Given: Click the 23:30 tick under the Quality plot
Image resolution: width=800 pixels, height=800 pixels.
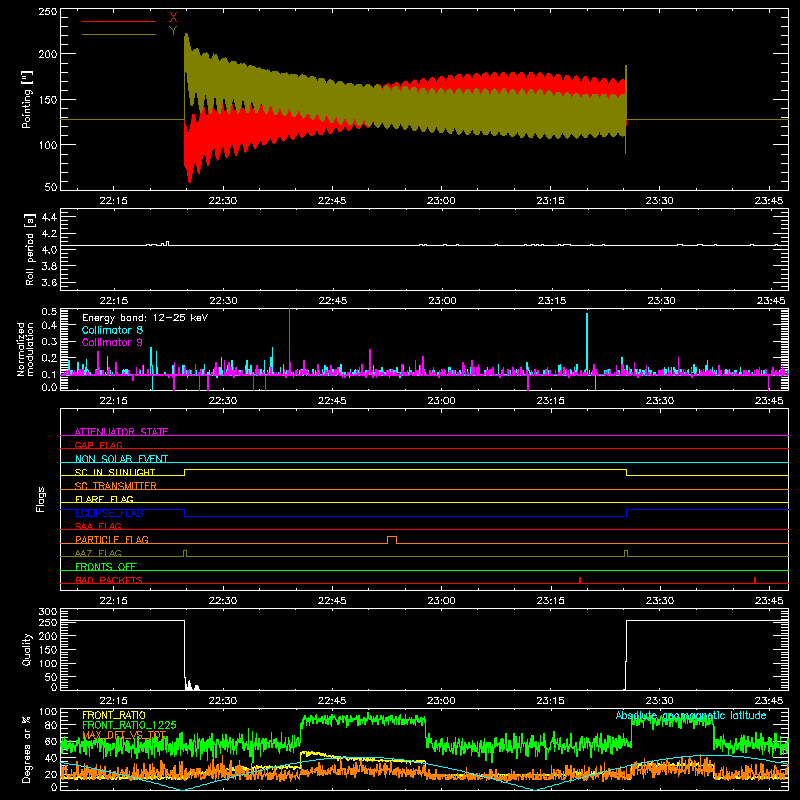Looking at the screenshot, I should point(660,701).
